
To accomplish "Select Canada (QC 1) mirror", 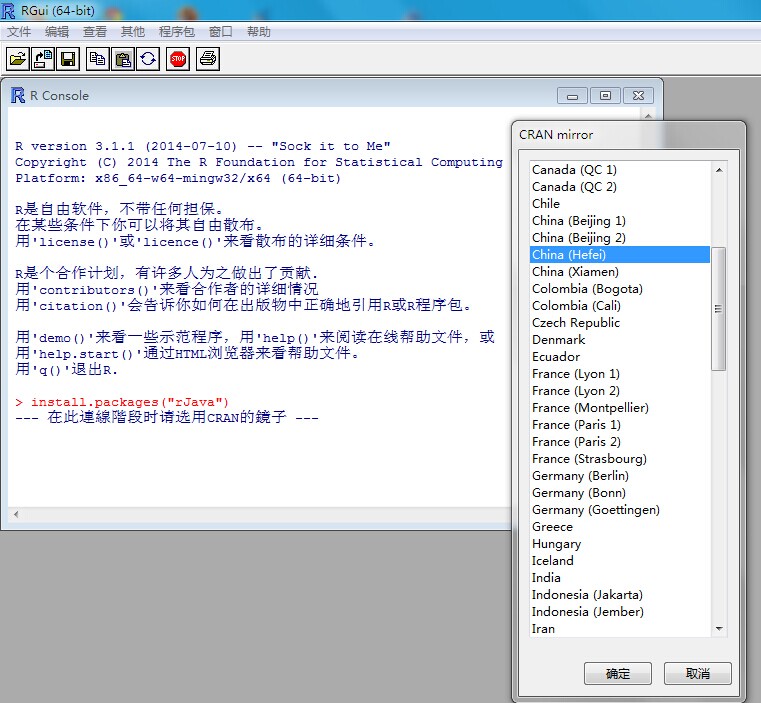I will (x=620, y=170).
